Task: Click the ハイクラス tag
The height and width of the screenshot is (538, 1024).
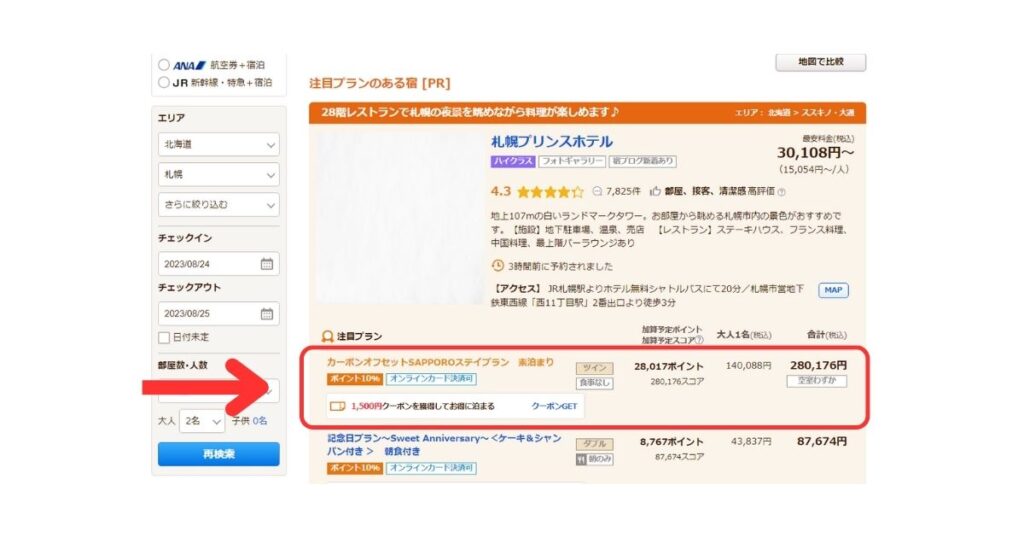Action: pos(513,161)
